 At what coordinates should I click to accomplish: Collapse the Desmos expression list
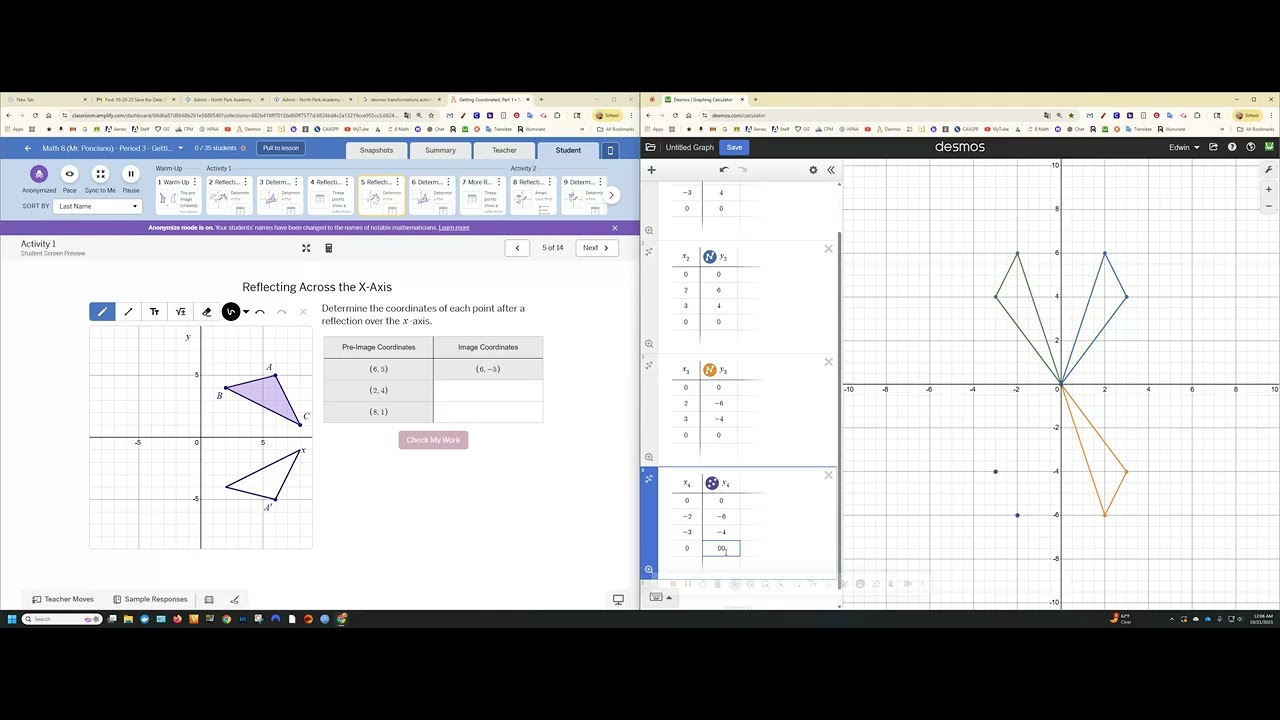pos(830,170)
